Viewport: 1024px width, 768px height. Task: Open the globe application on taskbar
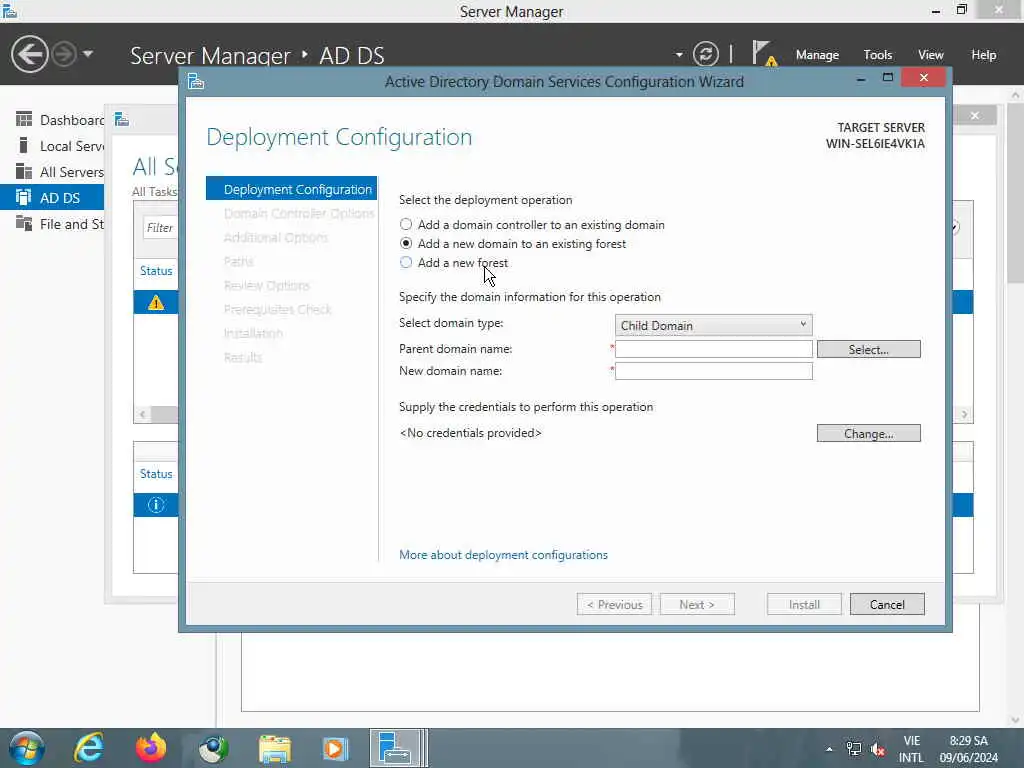[x=213, y=748]
